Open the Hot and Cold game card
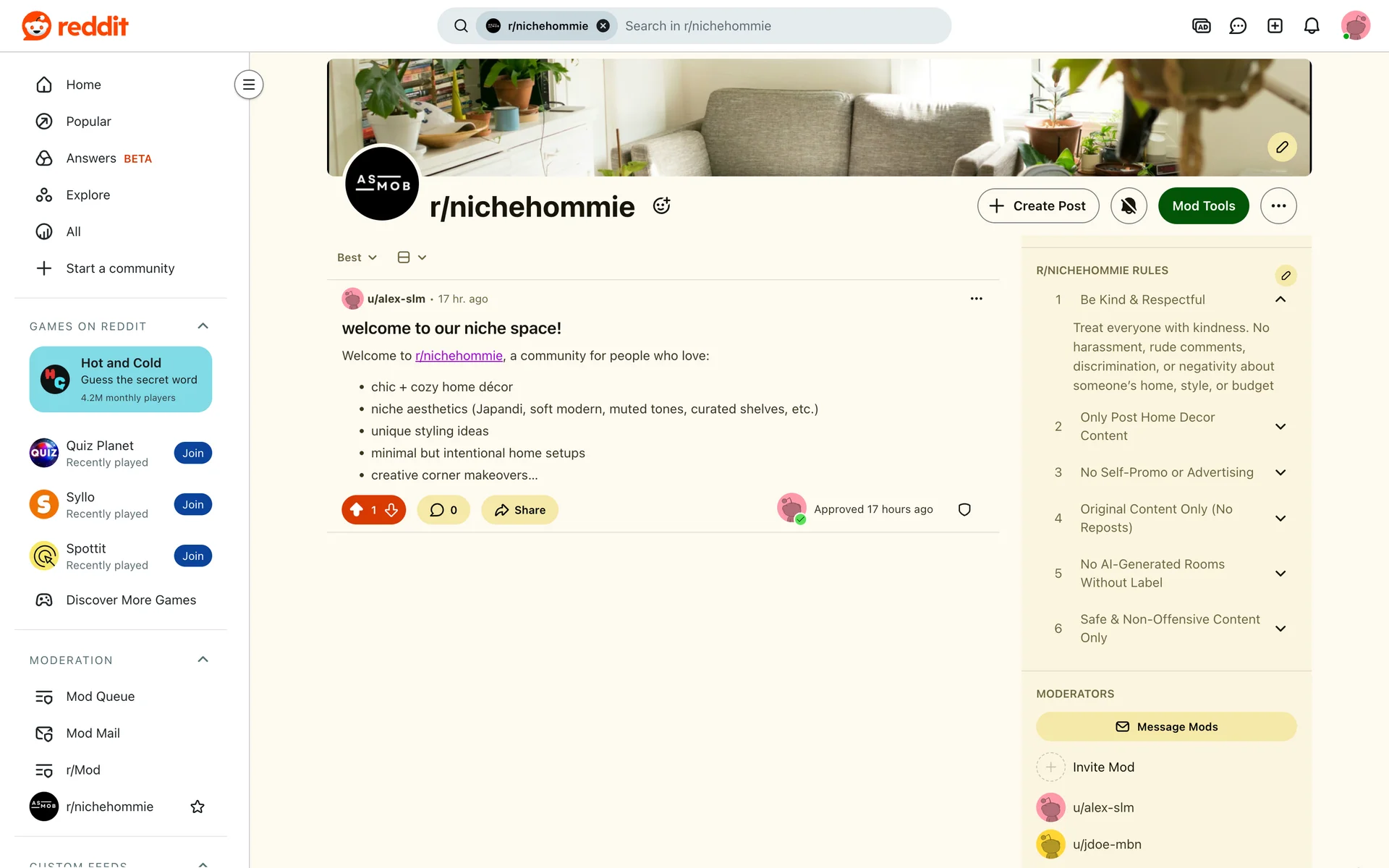The height and width of the screenshot is (868, 1389). coord(121,380)
